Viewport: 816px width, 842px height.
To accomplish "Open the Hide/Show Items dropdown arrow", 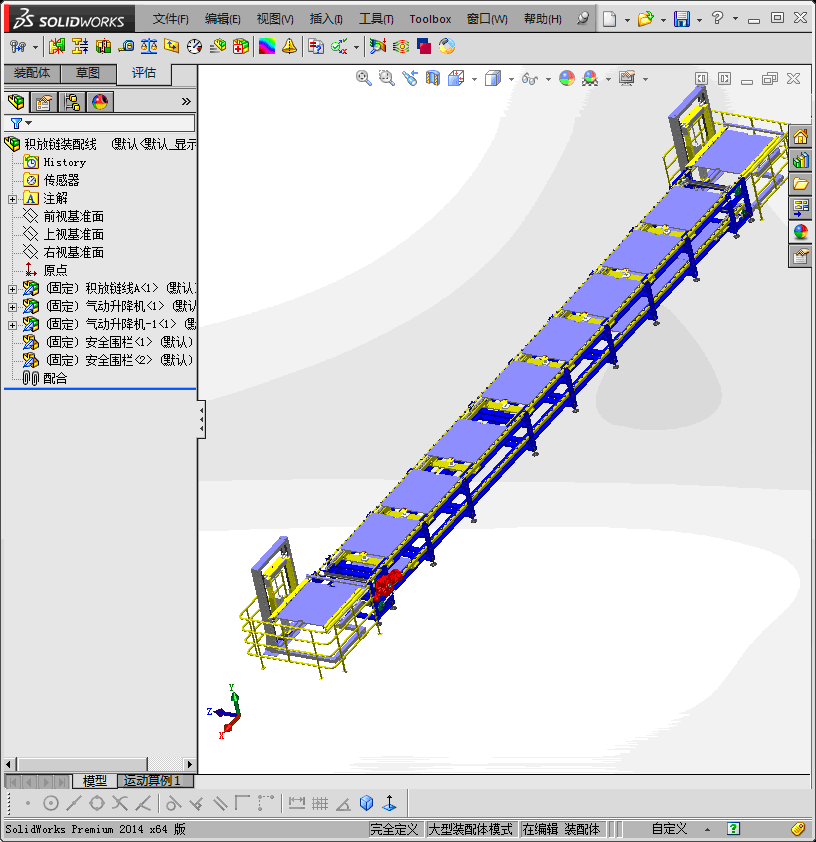I will click(548, 79).
